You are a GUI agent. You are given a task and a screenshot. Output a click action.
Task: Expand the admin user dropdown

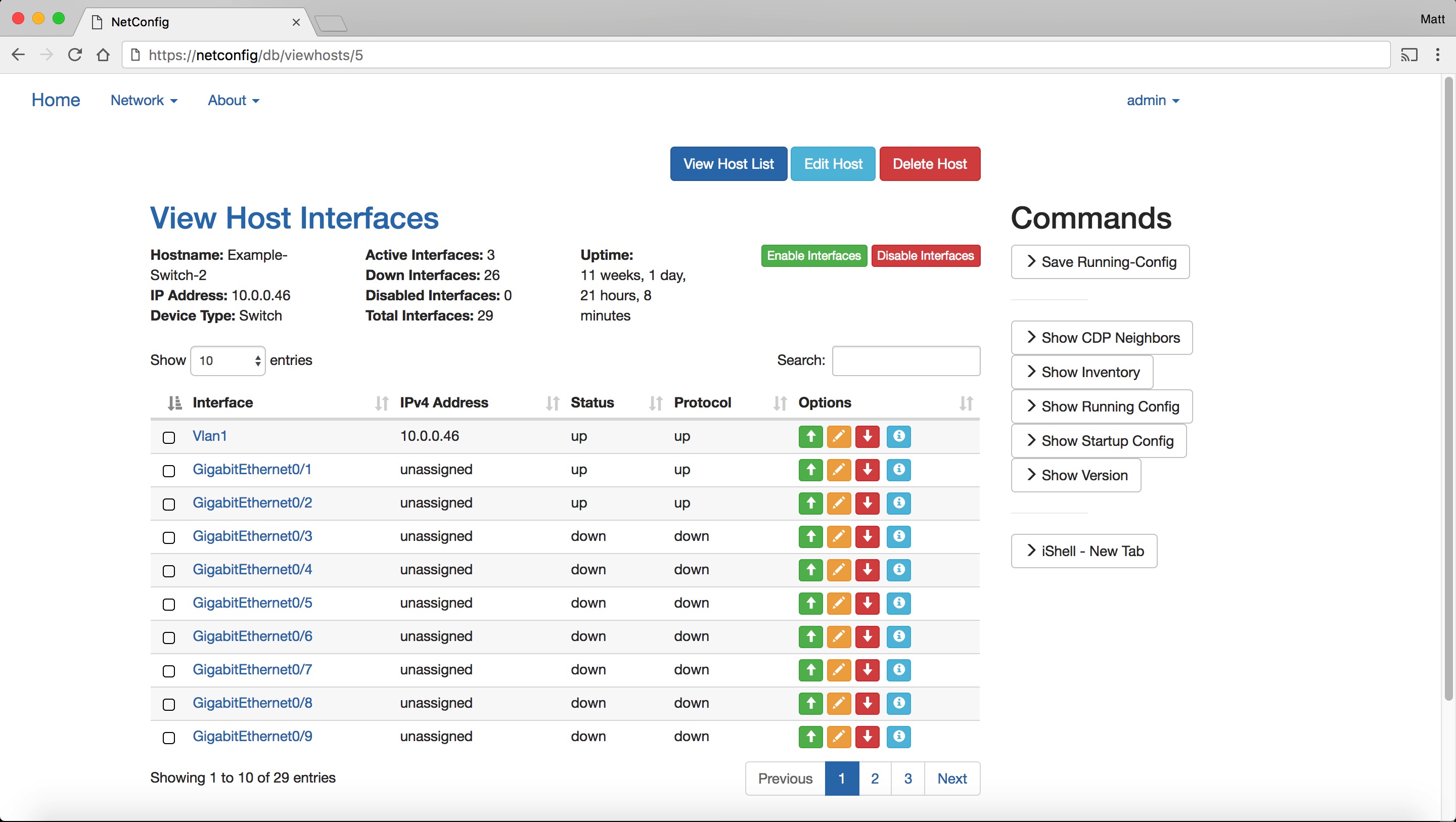(x=1153, y=100)
